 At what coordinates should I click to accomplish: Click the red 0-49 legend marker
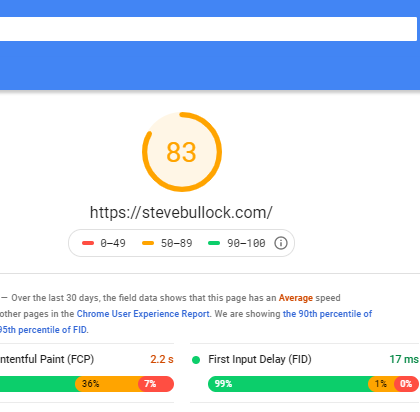click(x=88, y=243)
